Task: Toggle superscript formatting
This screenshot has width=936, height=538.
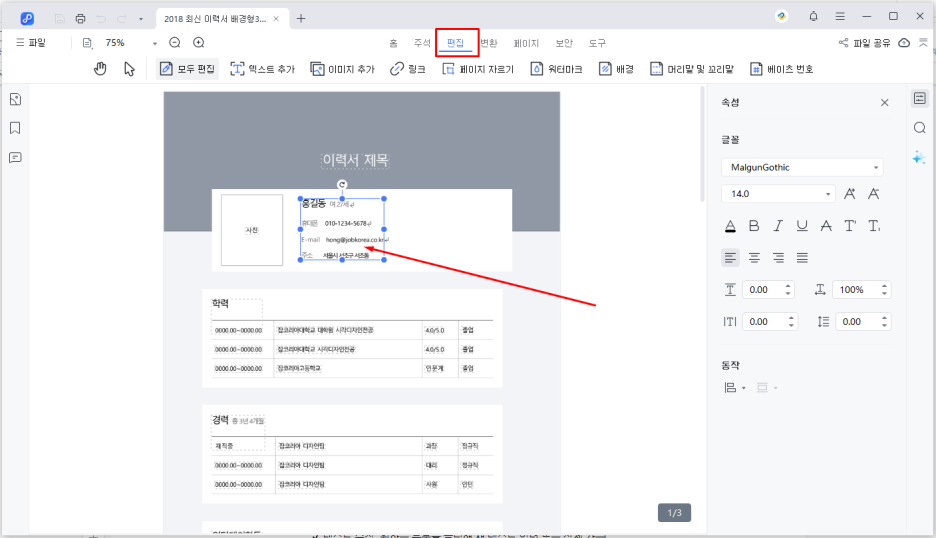Action: pyautogui.click(x=850, y=226)
